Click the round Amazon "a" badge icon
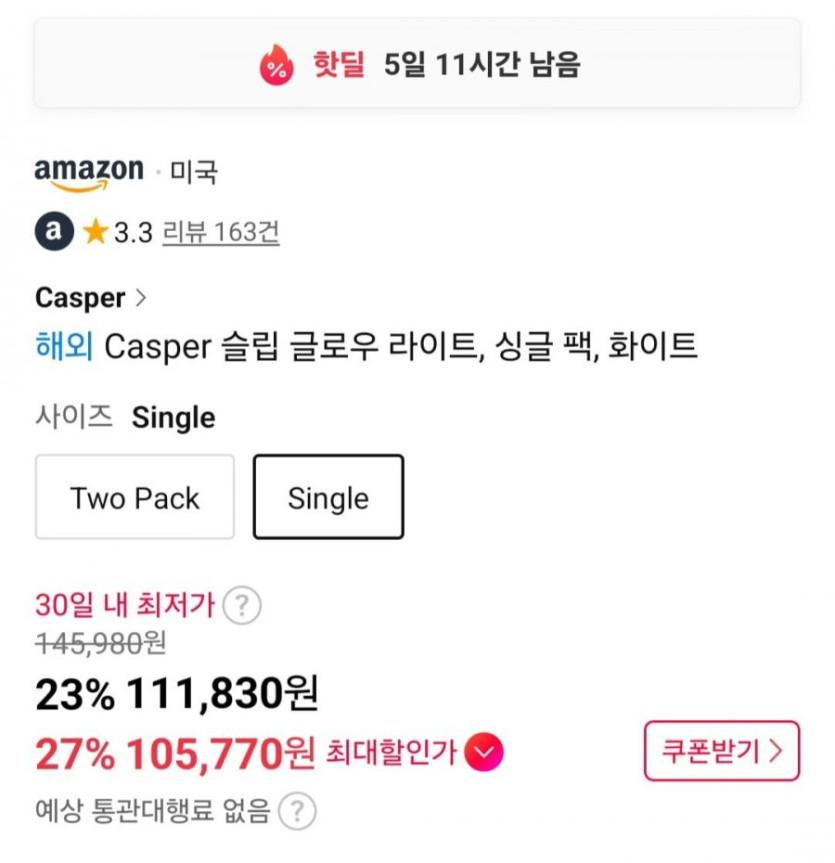The image size is (835, 863). 54,232
